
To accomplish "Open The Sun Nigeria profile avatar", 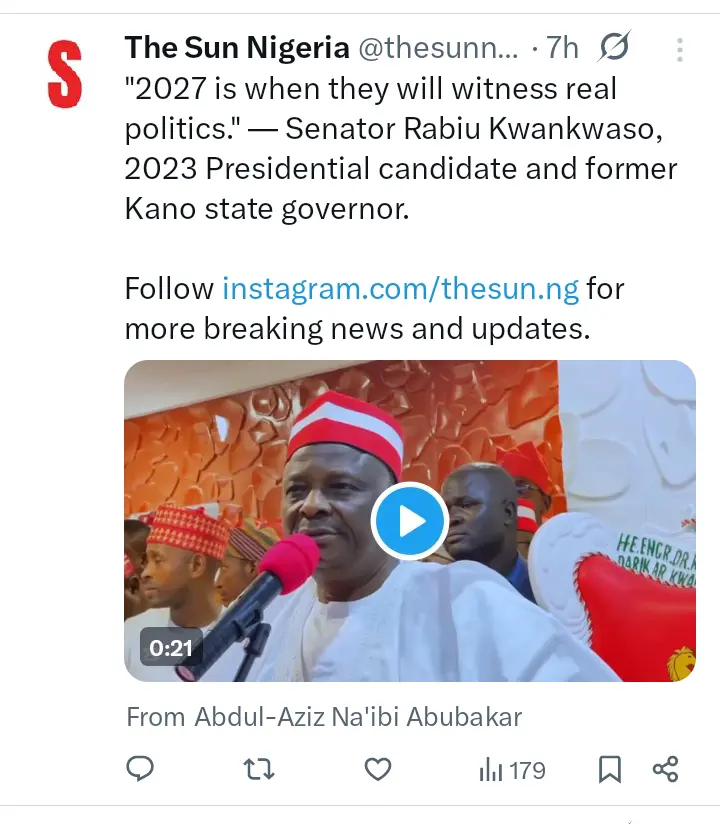I will point(64,72).
